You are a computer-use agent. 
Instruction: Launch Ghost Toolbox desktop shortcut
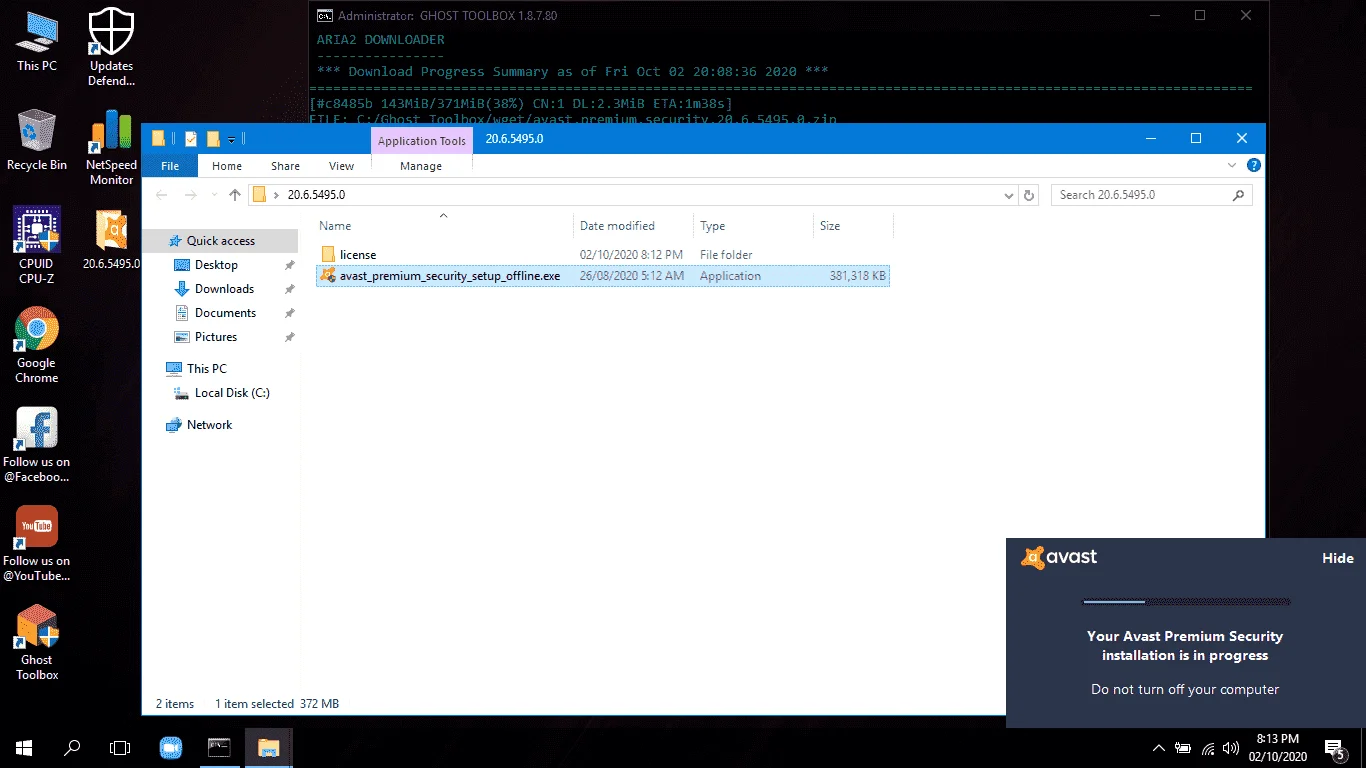(x=37, y=643)
